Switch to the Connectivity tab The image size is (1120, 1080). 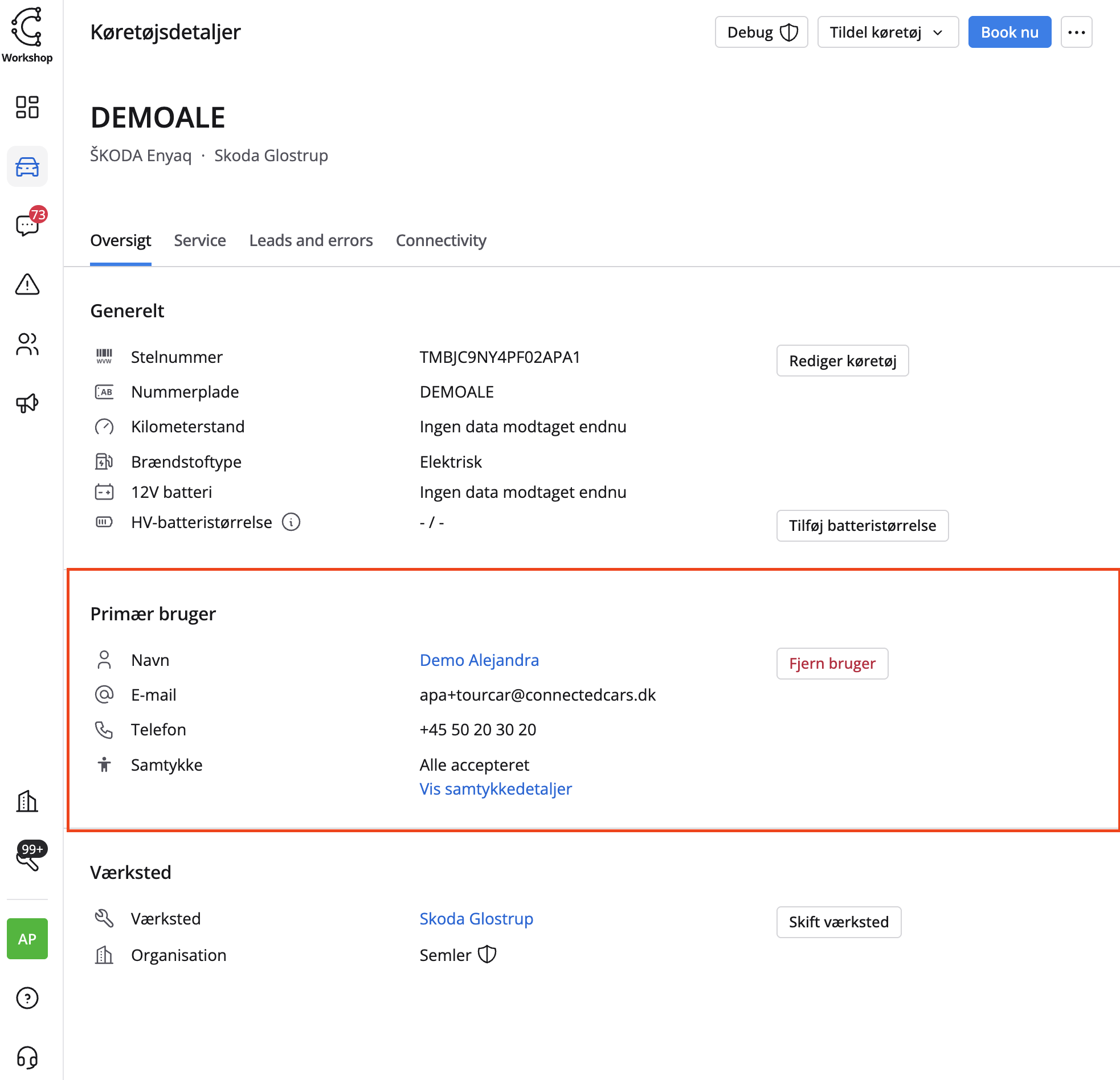[x=440, y=240]
